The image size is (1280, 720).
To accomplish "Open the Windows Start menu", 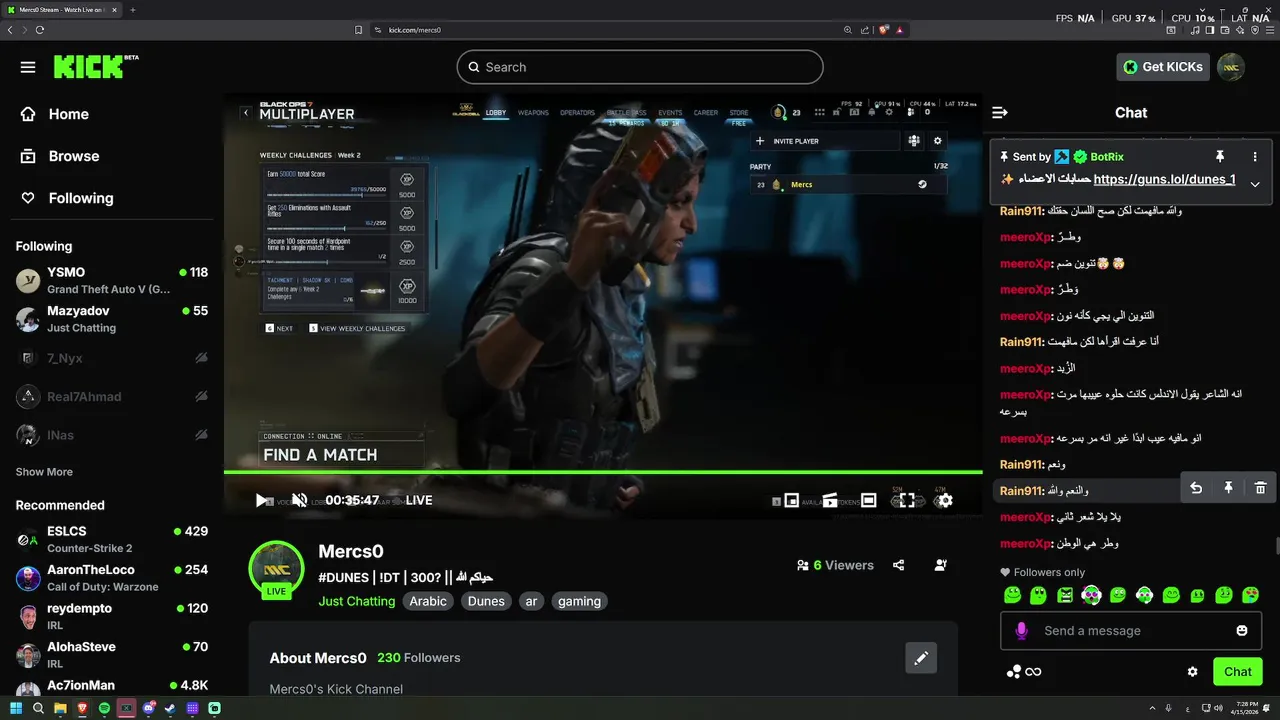I will 16,708.
